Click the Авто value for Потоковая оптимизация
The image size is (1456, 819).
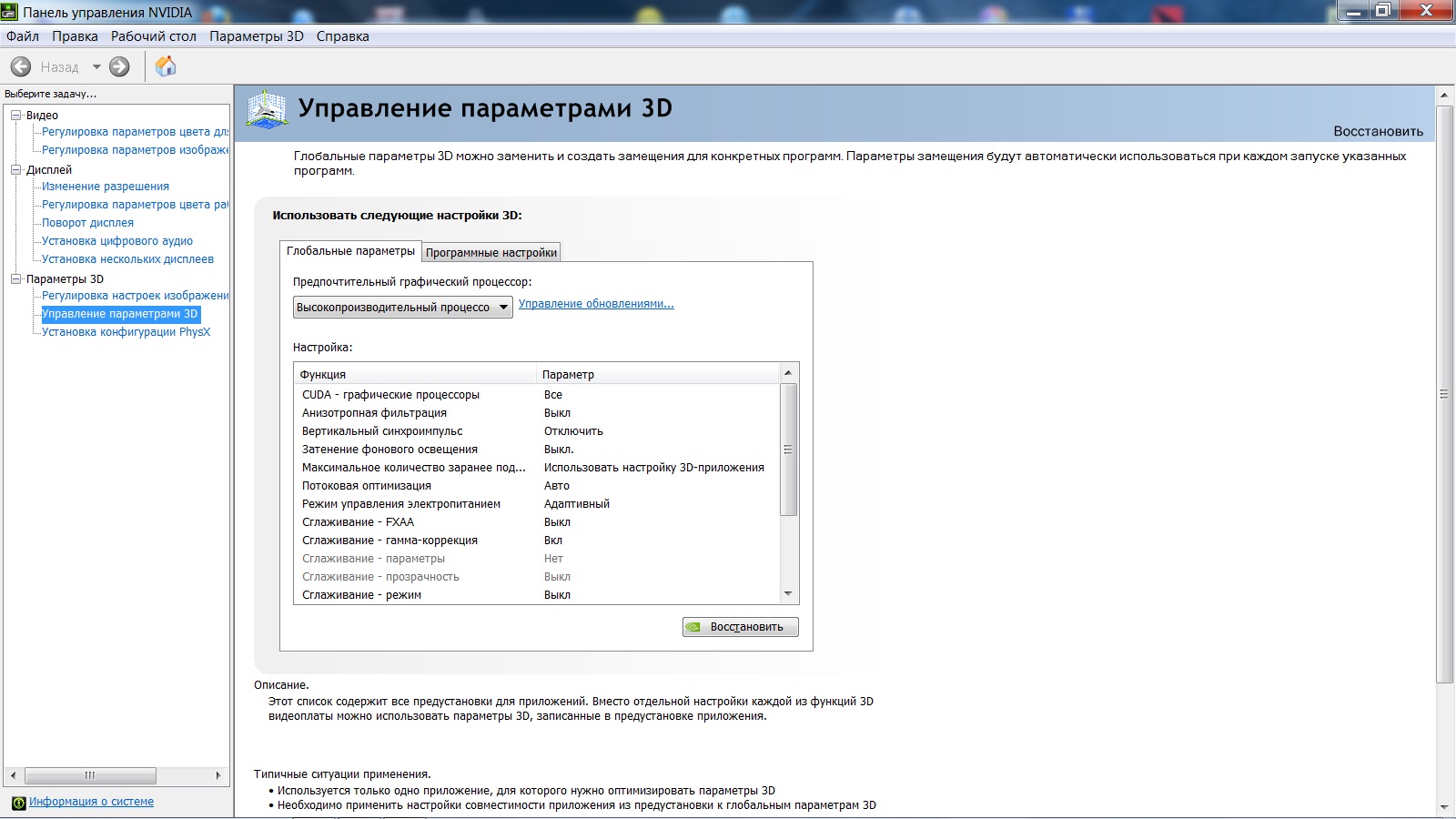click(x=557, y=486)
